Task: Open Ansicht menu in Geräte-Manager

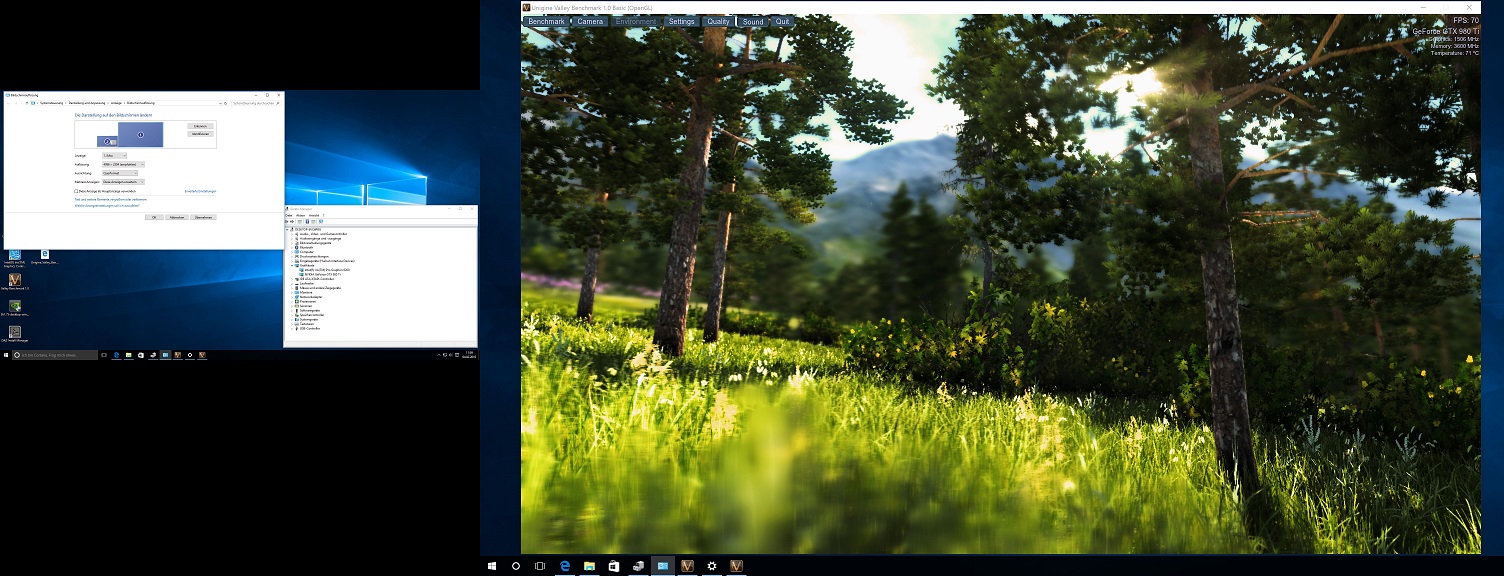Action: pos(314,215)
